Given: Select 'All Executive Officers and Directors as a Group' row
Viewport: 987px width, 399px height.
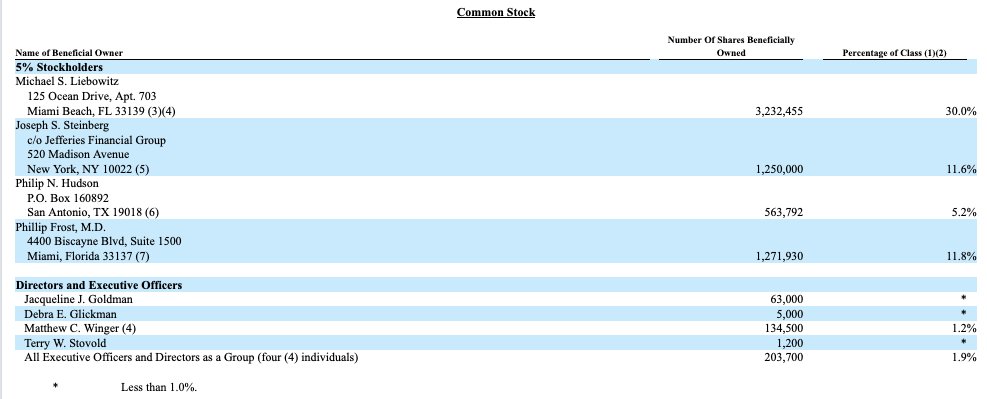Looking at the screenshot, I should (x=191, y=357).
